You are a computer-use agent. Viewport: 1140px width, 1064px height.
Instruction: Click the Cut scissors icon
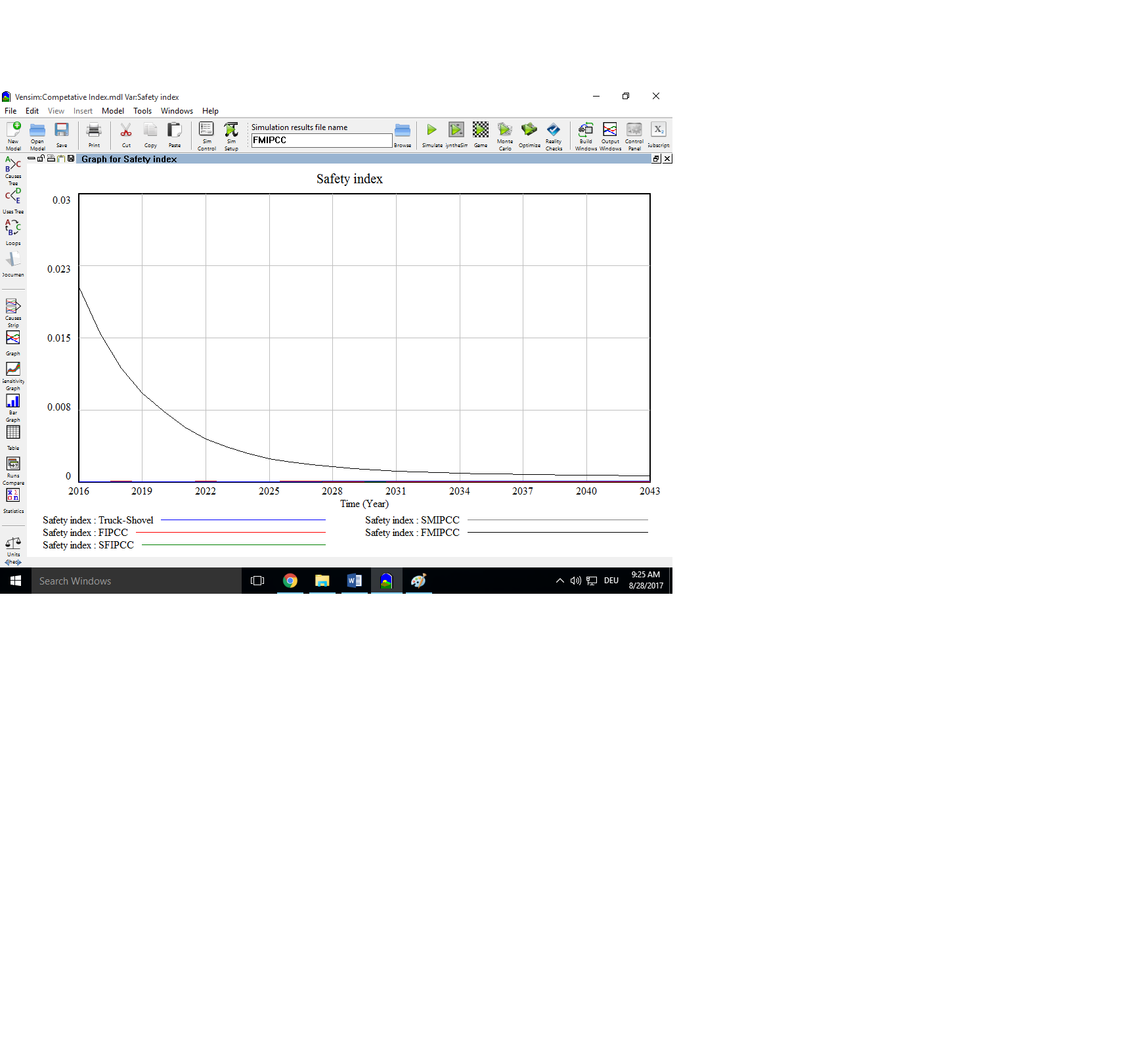[126, 135]
